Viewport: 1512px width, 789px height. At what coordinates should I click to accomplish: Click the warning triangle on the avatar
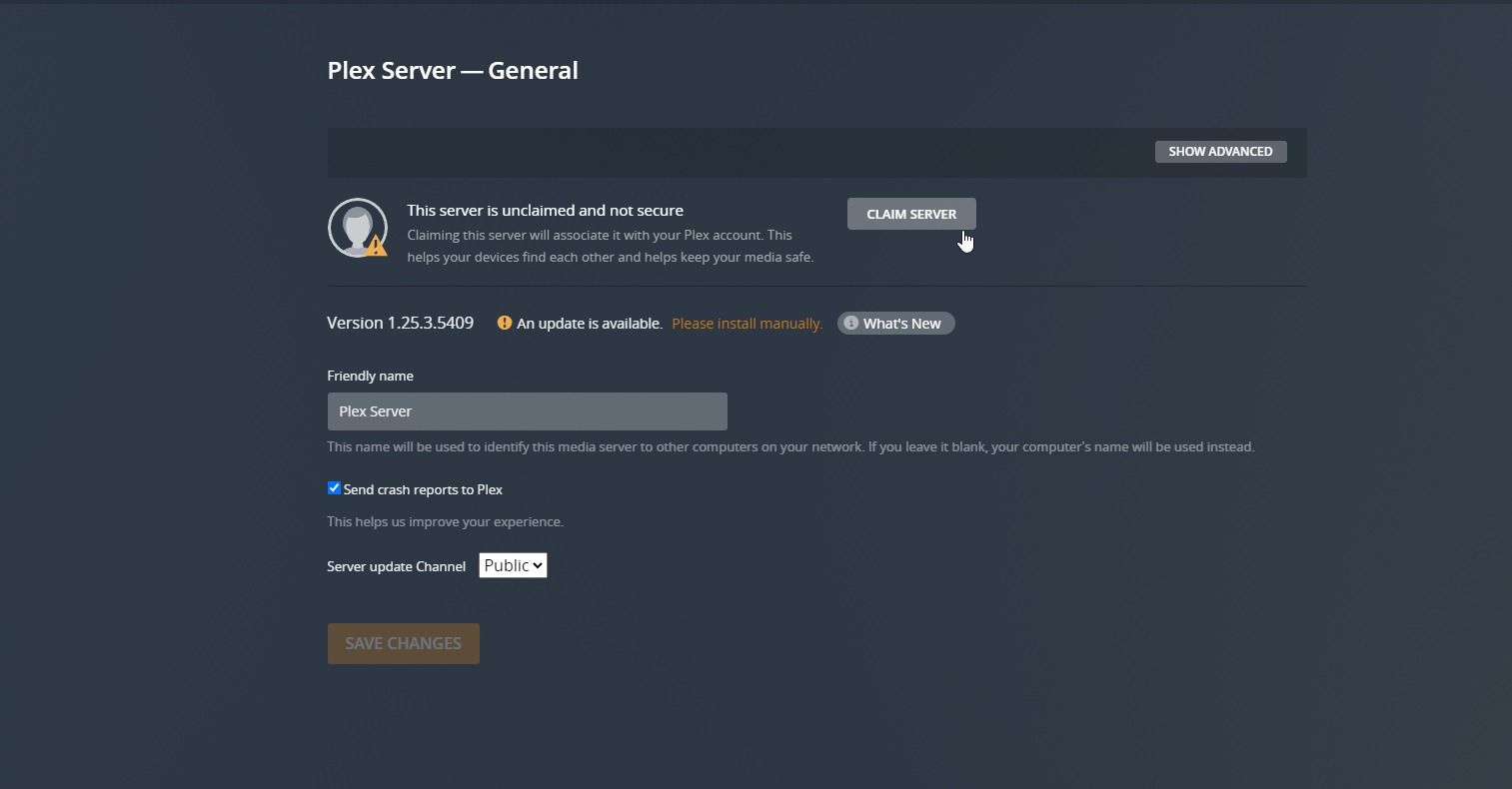point(377,246)
